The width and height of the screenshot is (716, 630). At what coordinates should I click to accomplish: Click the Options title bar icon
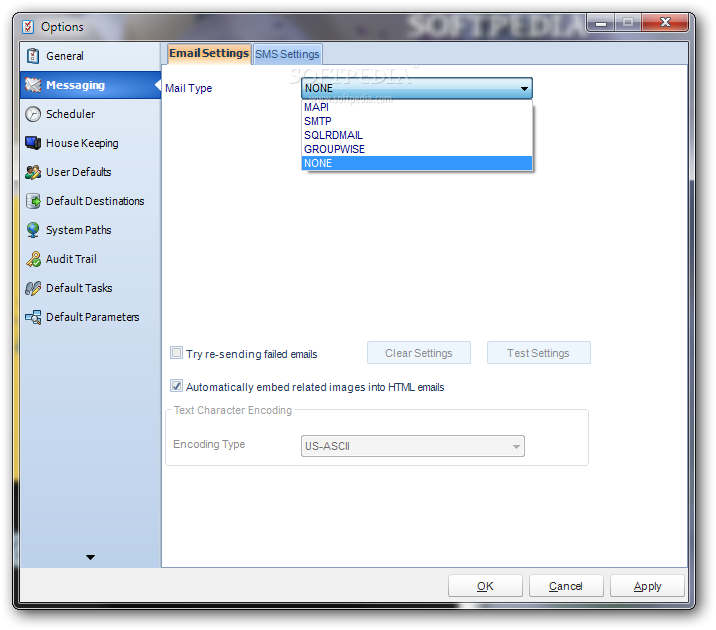tap(28, 27)
